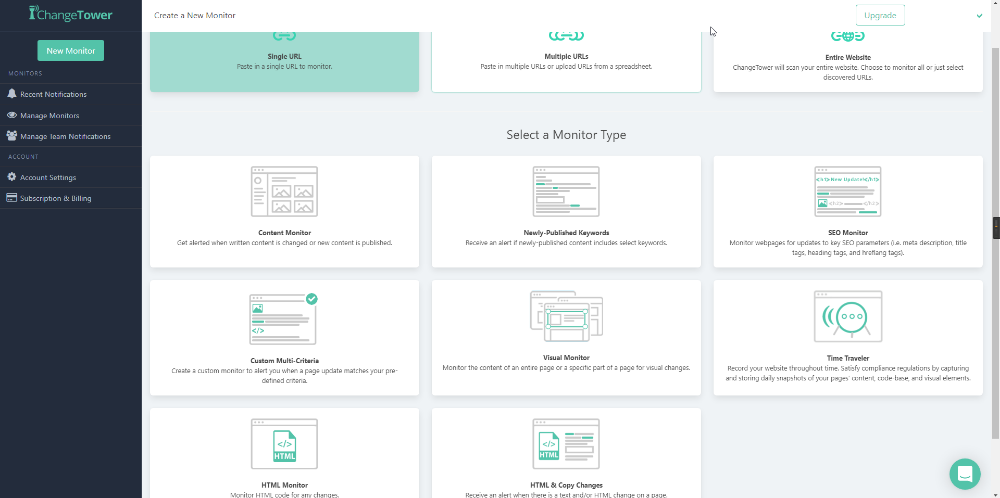
Task: Click the Upgrade button
Action: [x=880, y=15]
